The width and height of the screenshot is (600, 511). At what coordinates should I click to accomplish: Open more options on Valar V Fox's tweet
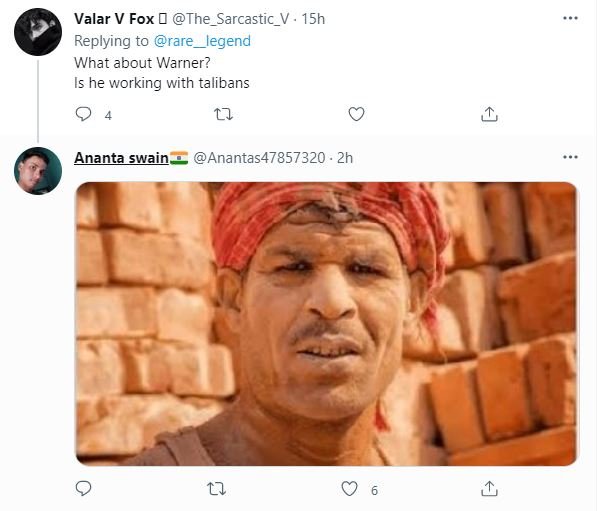(570, 19)
